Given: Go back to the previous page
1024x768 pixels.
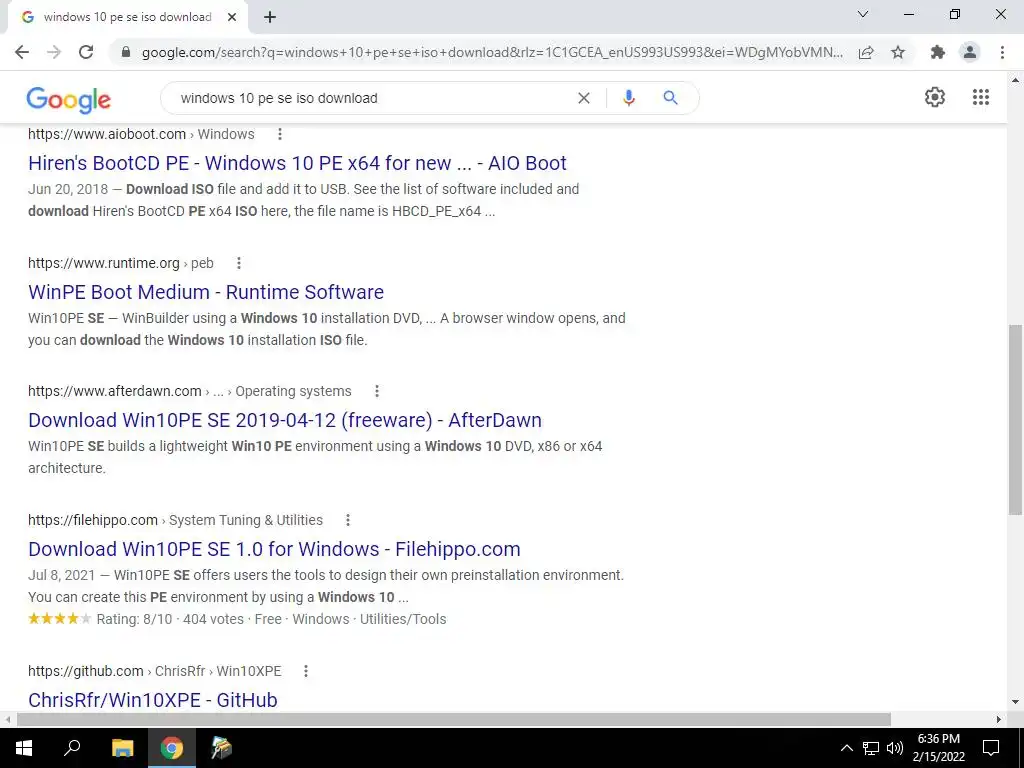Looking at the screenshot, I should 22,52.
